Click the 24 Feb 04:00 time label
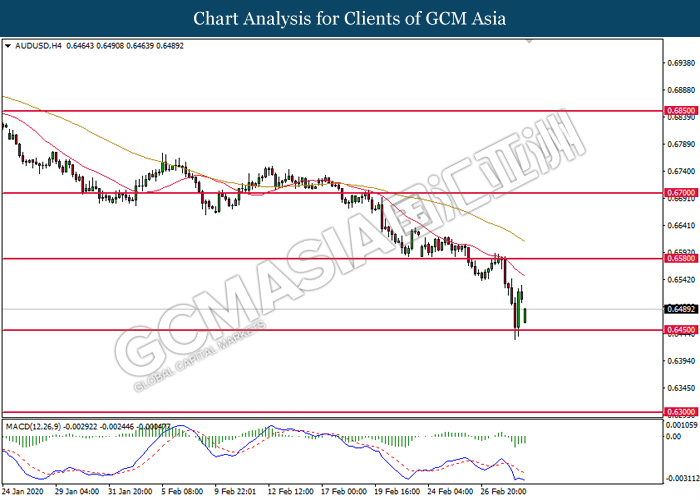Viewport: 700px width, 500px height. pos(450,491)
